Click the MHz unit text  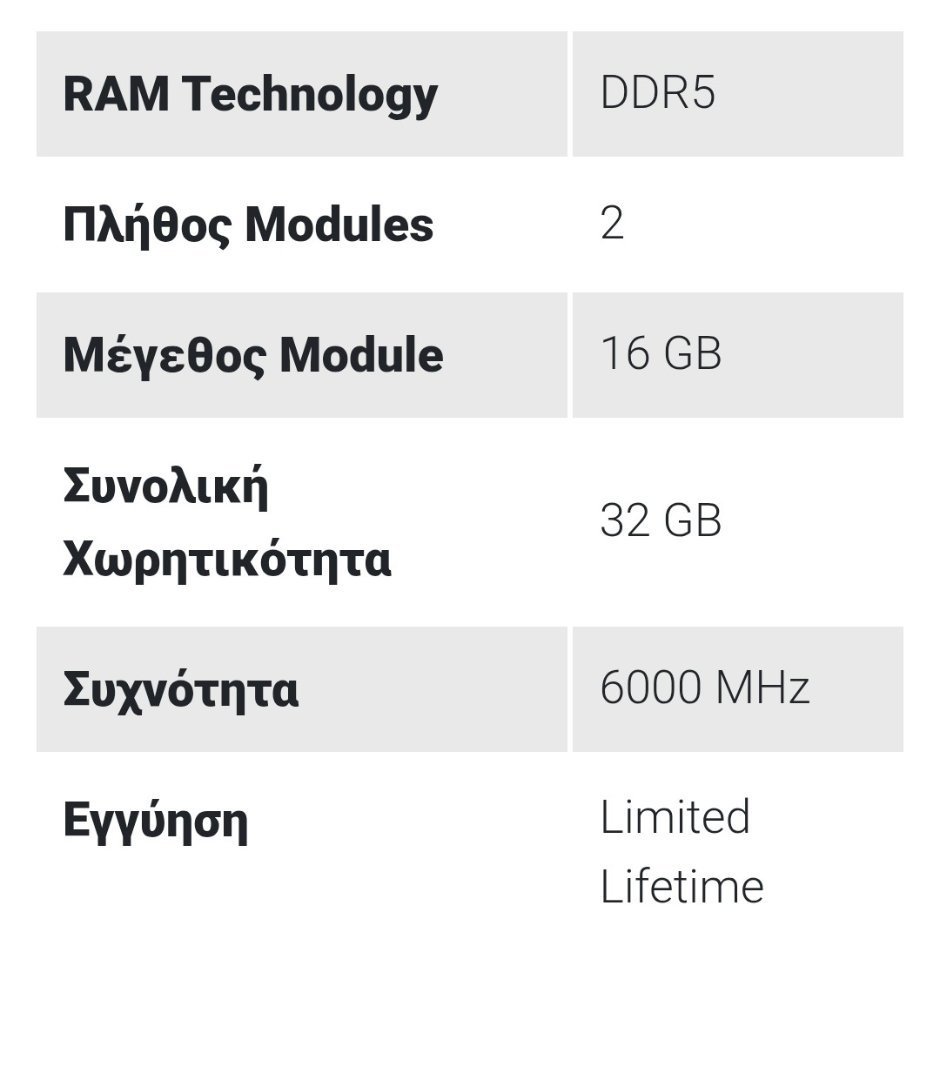point(763,687)
